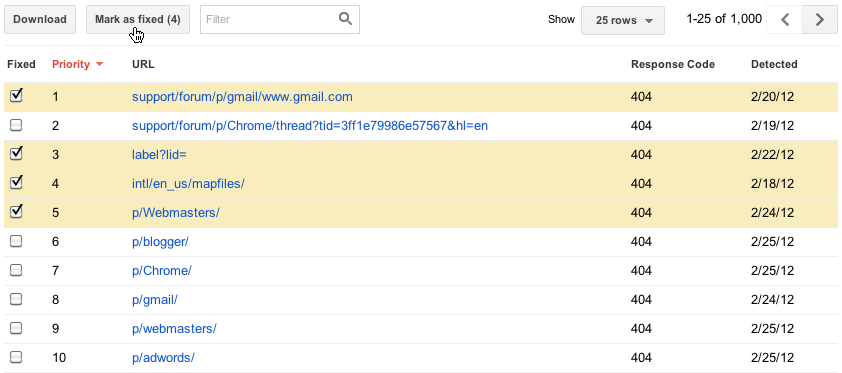Click the URL column header

pos(143,64)
